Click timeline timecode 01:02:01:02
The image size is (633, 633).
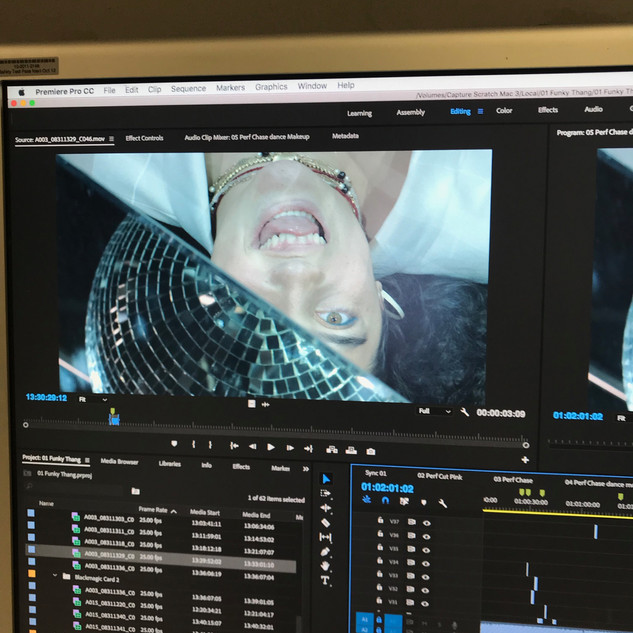tap(387, 488)
